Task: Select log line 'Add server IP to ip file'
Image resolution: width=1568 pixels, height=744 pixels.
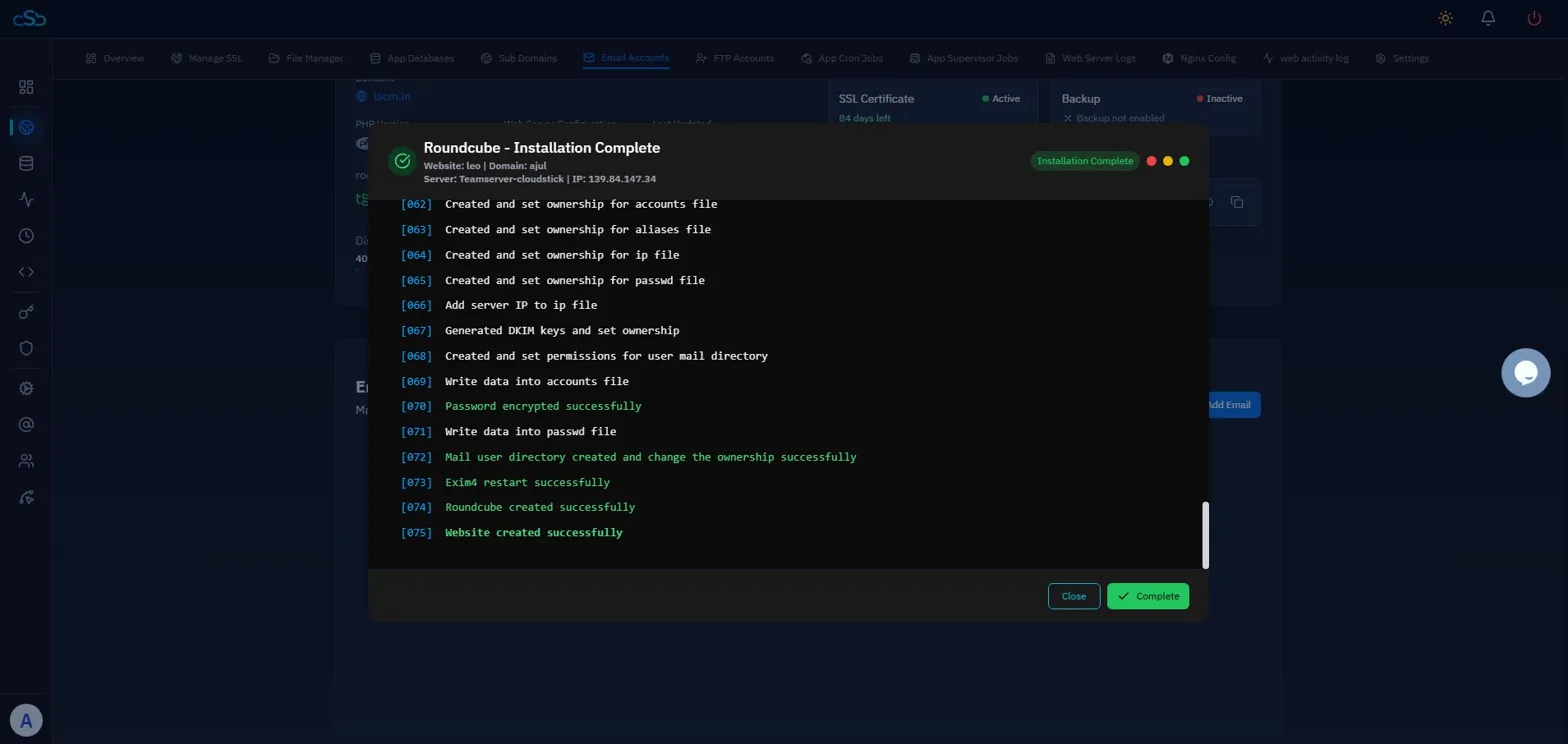Action: point(521,305)
